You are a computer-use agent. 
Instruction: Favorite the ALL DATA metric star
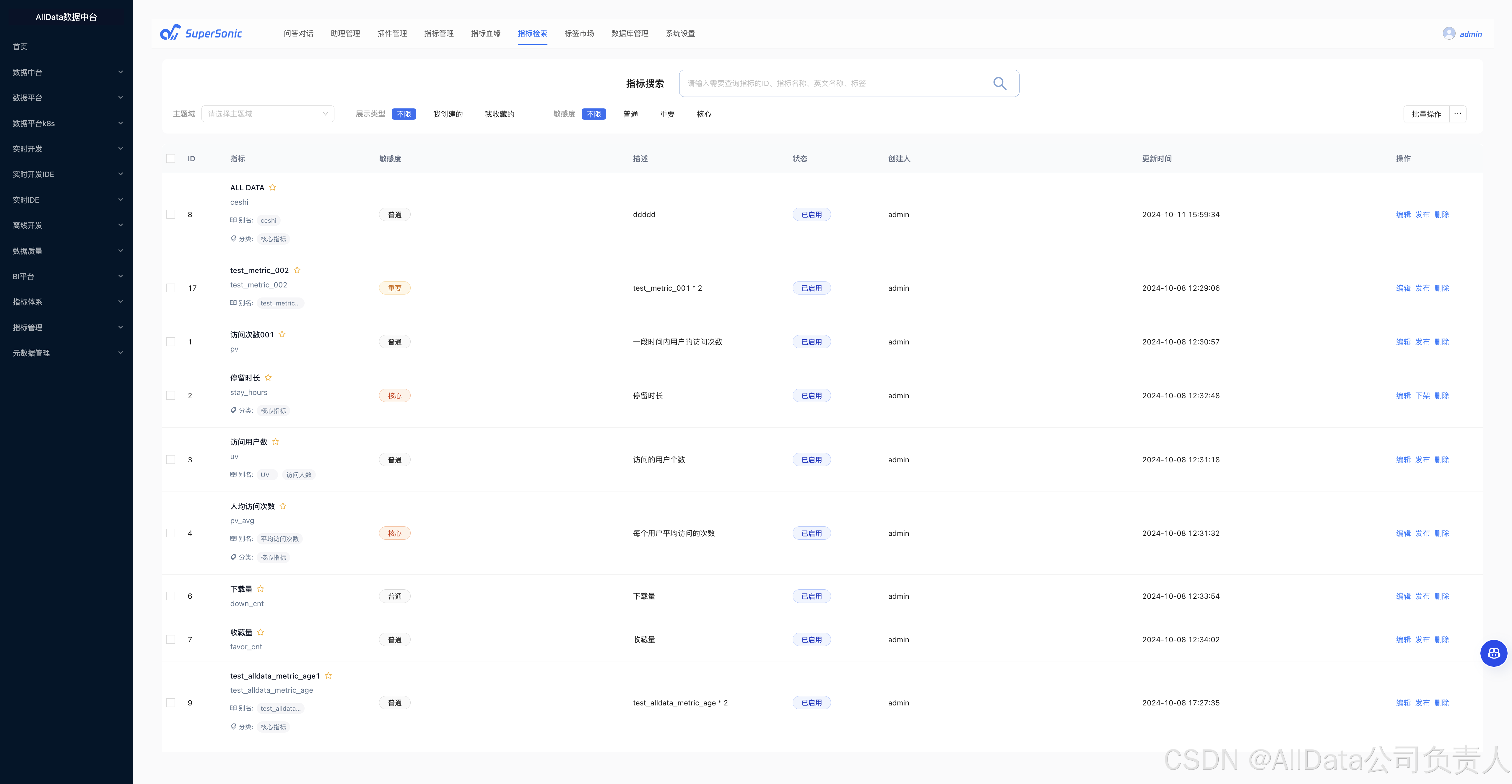[x=272, y=187]
